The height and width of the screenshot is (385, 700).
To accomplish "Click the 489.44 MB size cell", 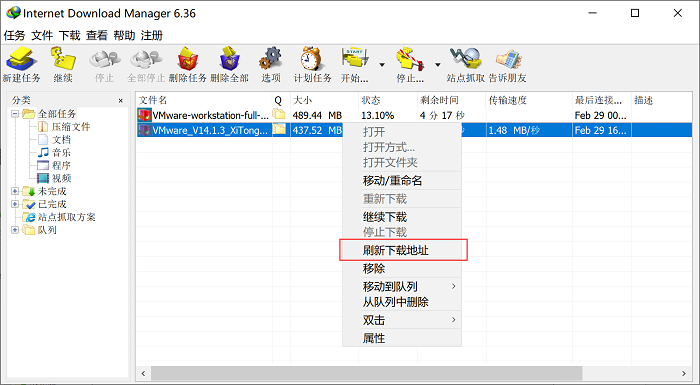I will click(317, 115).
